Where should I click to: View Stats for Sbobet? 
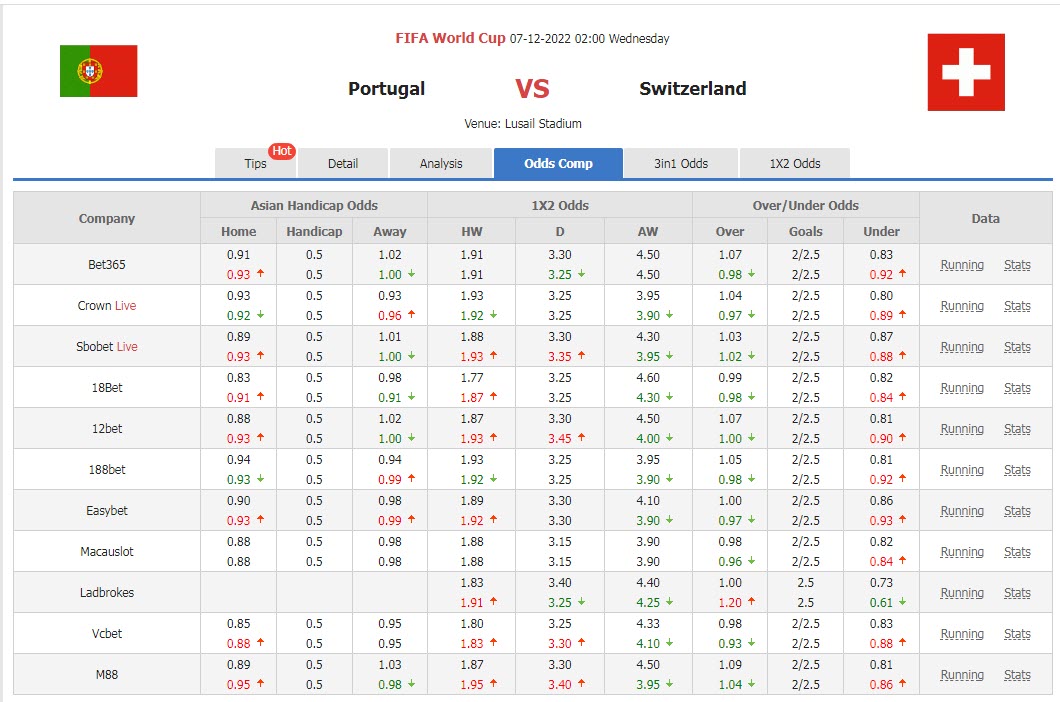tap(1017, 347)
